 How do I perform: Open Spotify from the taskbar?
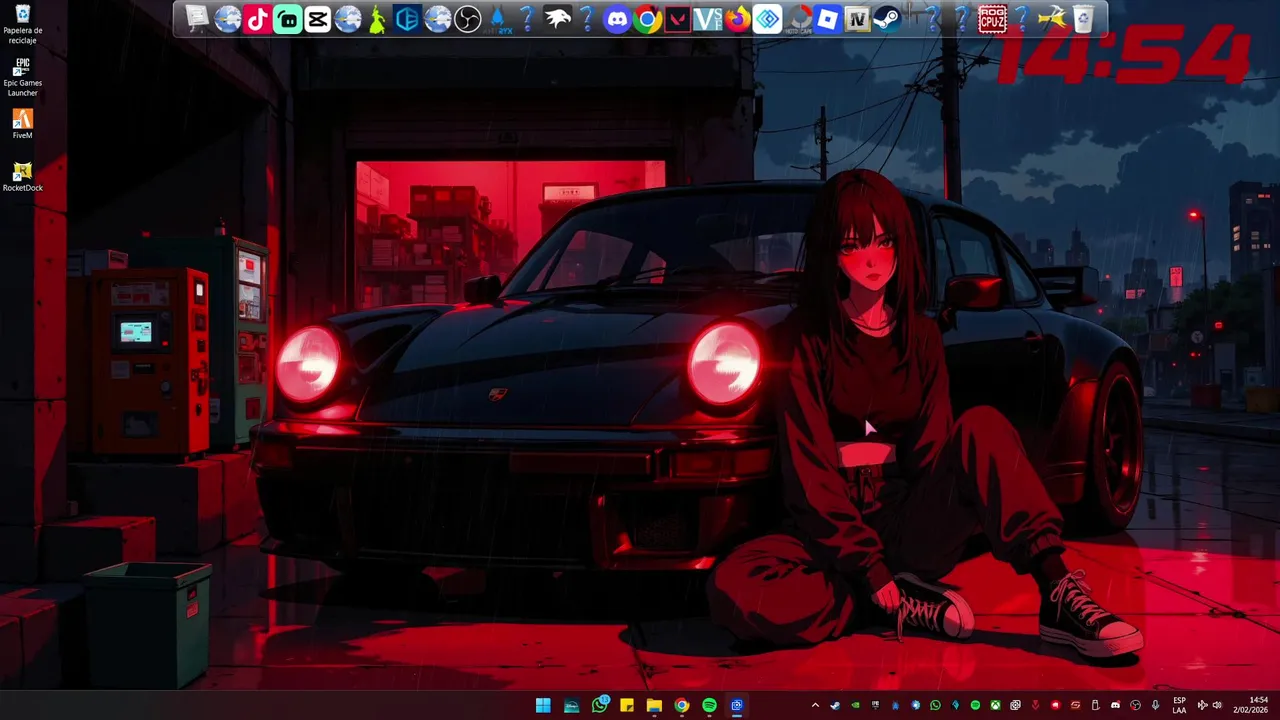click(709, 706)
